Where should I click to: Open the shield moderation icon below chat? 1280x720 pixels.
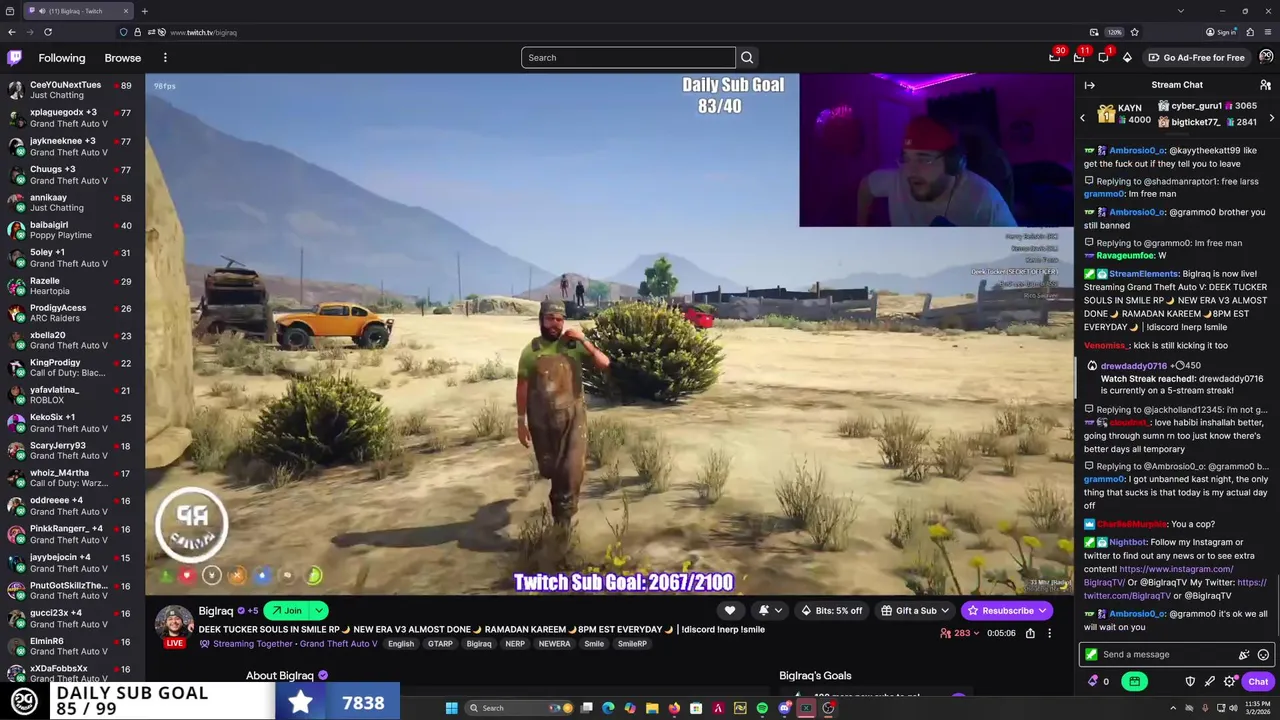pos(1190,682)
